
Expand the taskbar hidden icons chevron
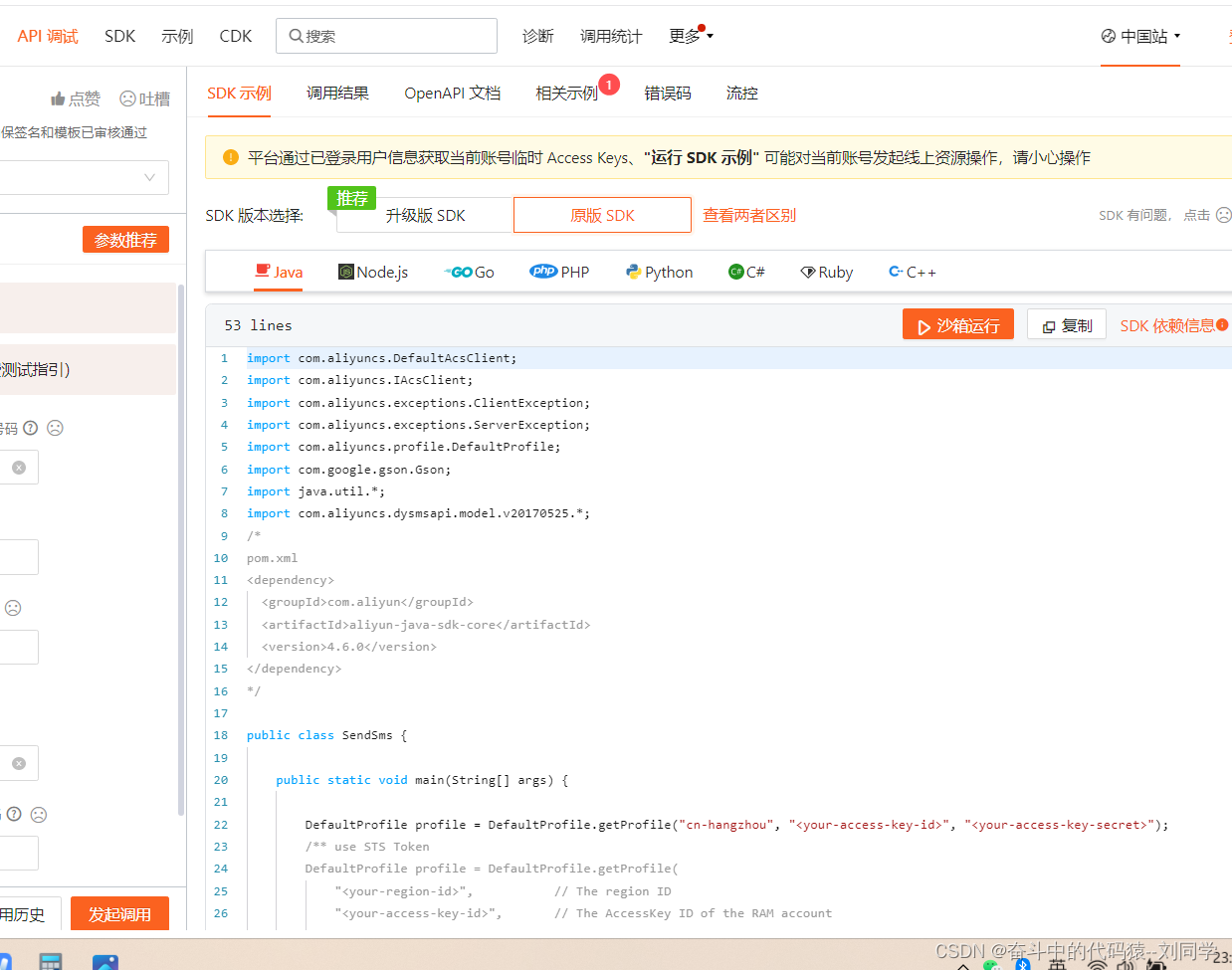click(962, 965)
